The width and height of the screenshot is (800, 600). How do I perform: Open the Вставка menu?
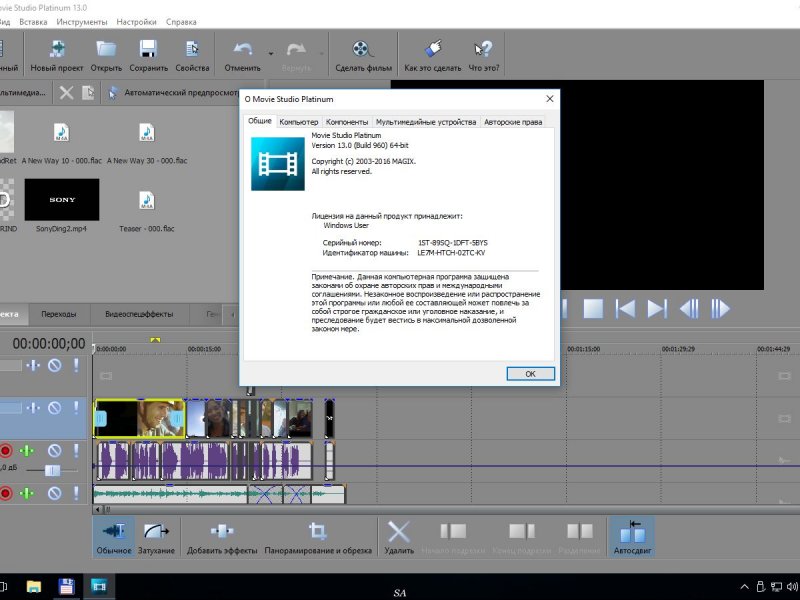(x=33, y=22)
